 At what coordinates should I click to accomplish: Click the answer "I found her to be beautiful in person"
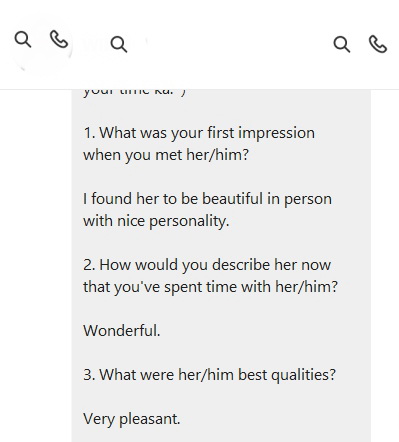click(207, 199)
